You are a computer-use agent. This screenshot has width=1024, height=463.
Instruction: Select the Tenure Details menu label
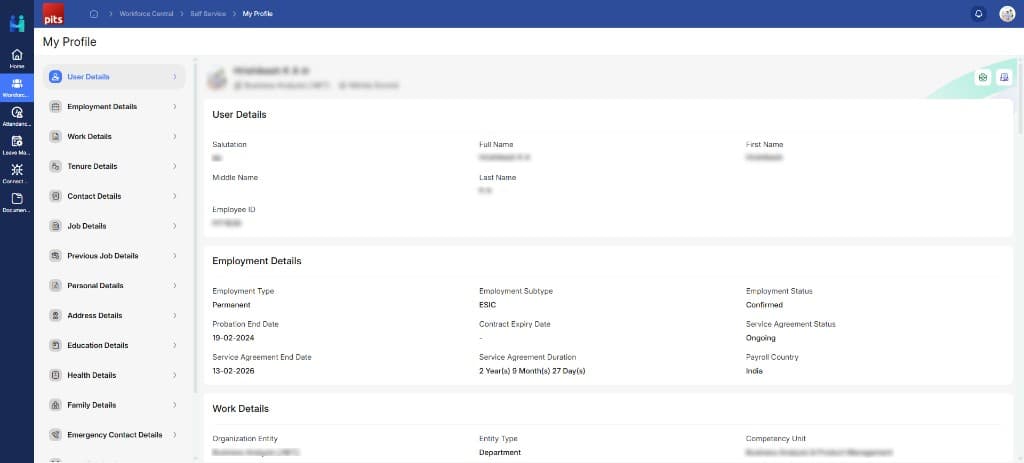[x=92, y=167]
